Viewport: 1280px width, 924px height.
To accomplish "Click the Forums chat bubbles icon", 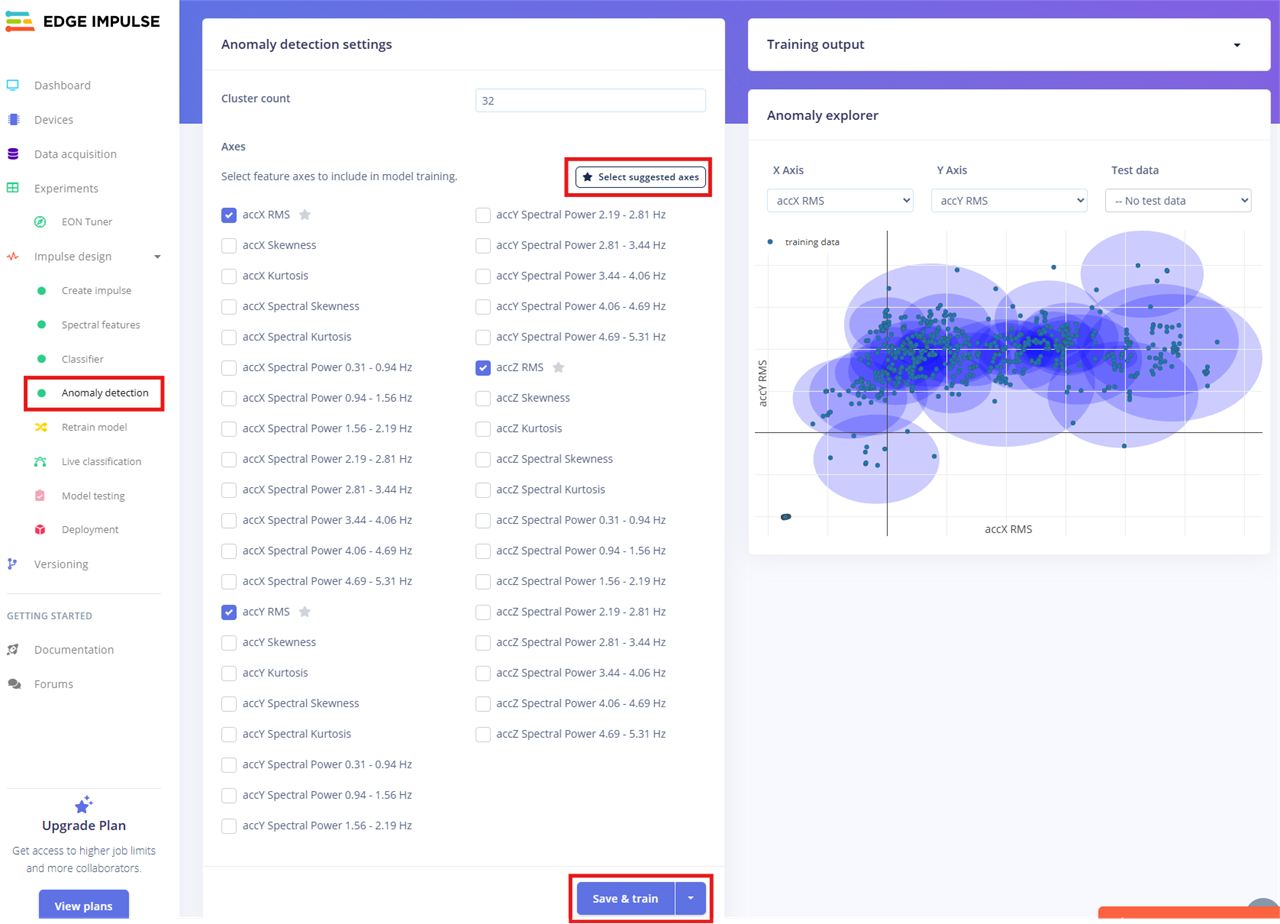I will click(x=13, y=684).
